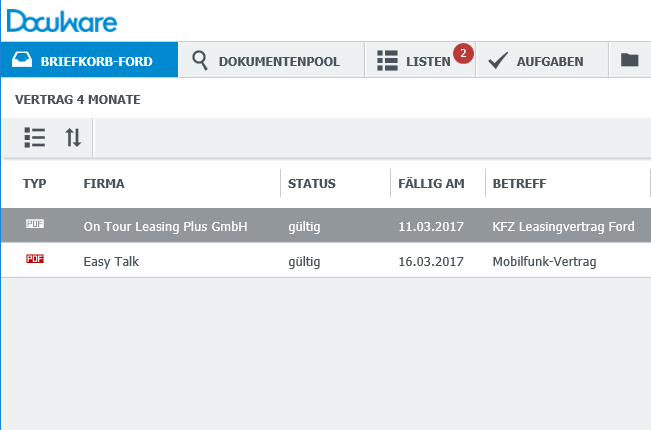Click the gültig status in Easy Talk row
Viewport: 651px width, 430px height.
[x=304, y=262]
